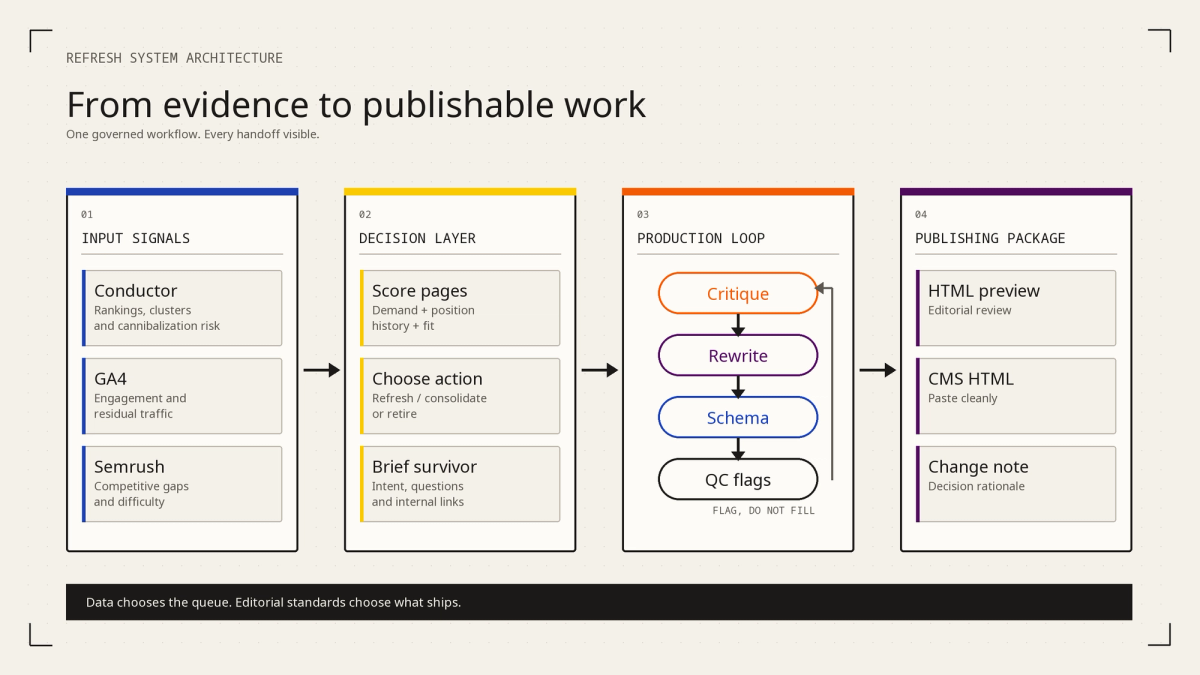Click 'Competitive gaps and difficulty' description
The height and width of the screenshot is (675, 1200).
141,494
